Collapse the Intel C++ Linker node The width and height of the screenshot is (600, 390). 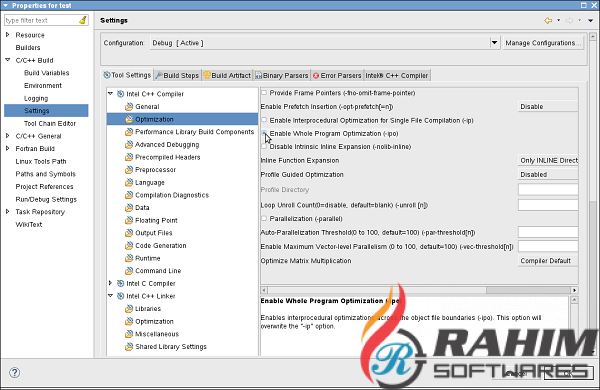tap(110, 296)
